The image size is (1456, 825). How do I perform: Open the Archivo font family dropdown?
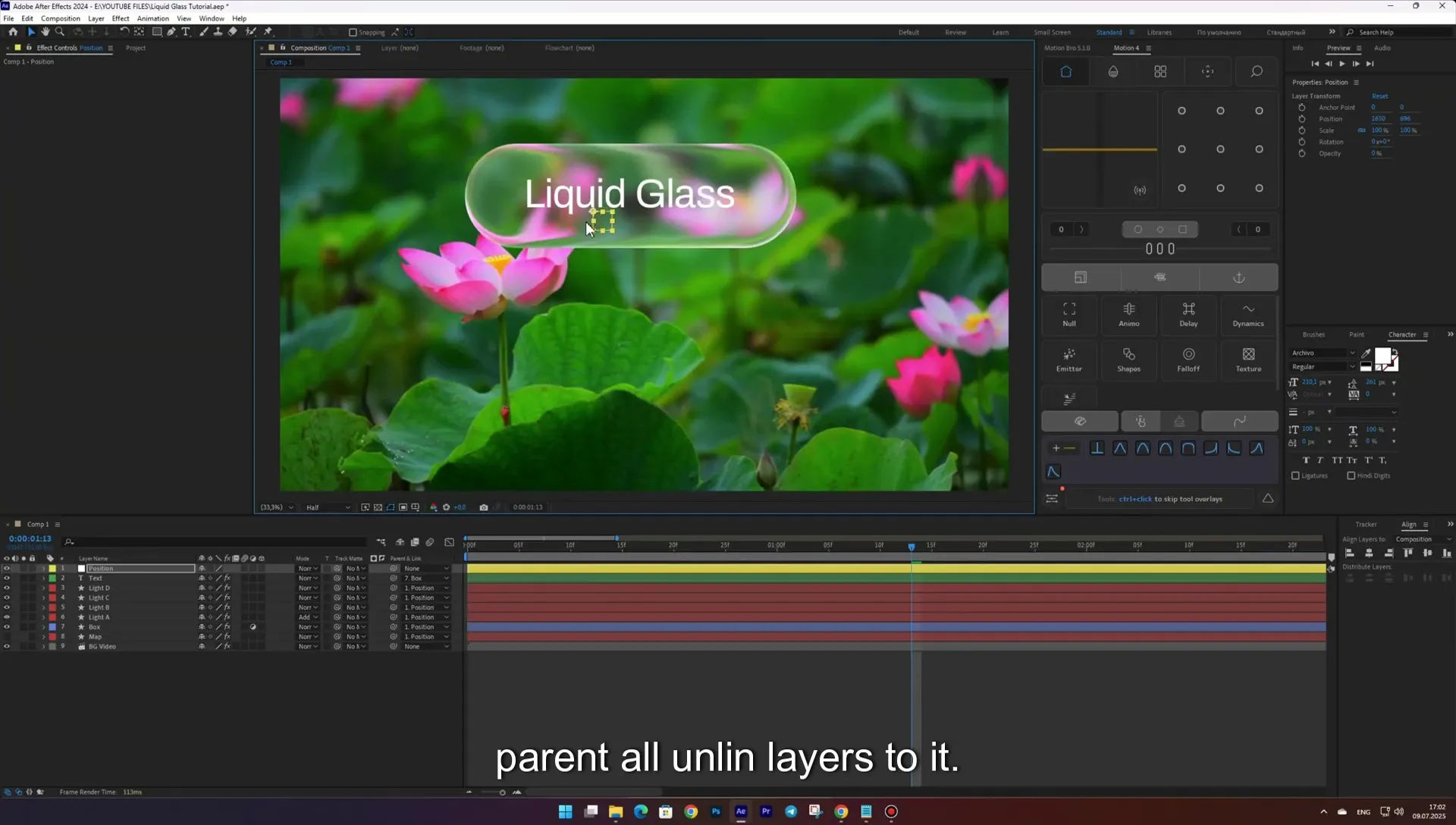(x=1323, y=353)
